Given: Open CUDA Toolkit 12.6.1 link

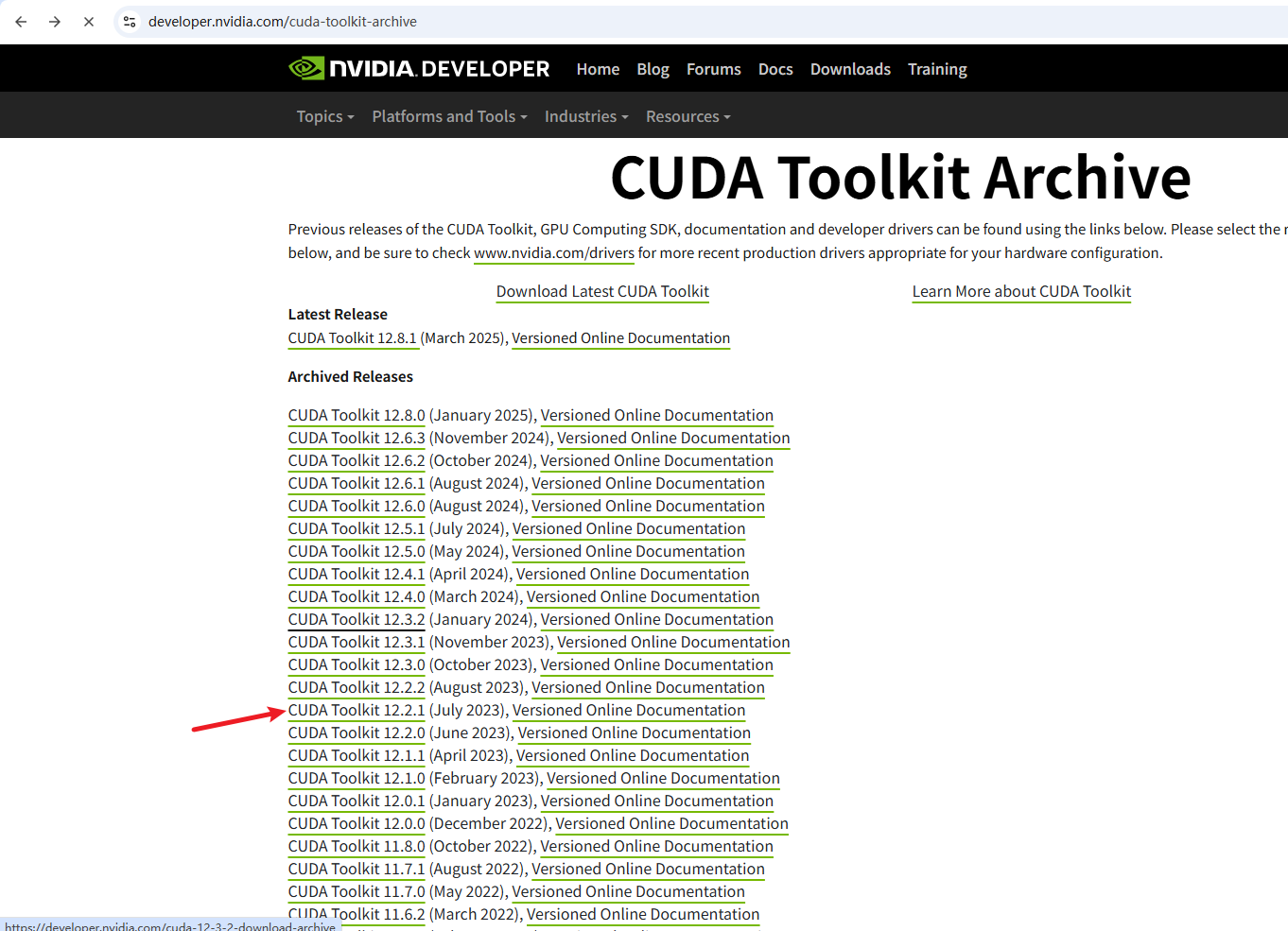Looking at the screenshot, I should [x=357, y=483].
